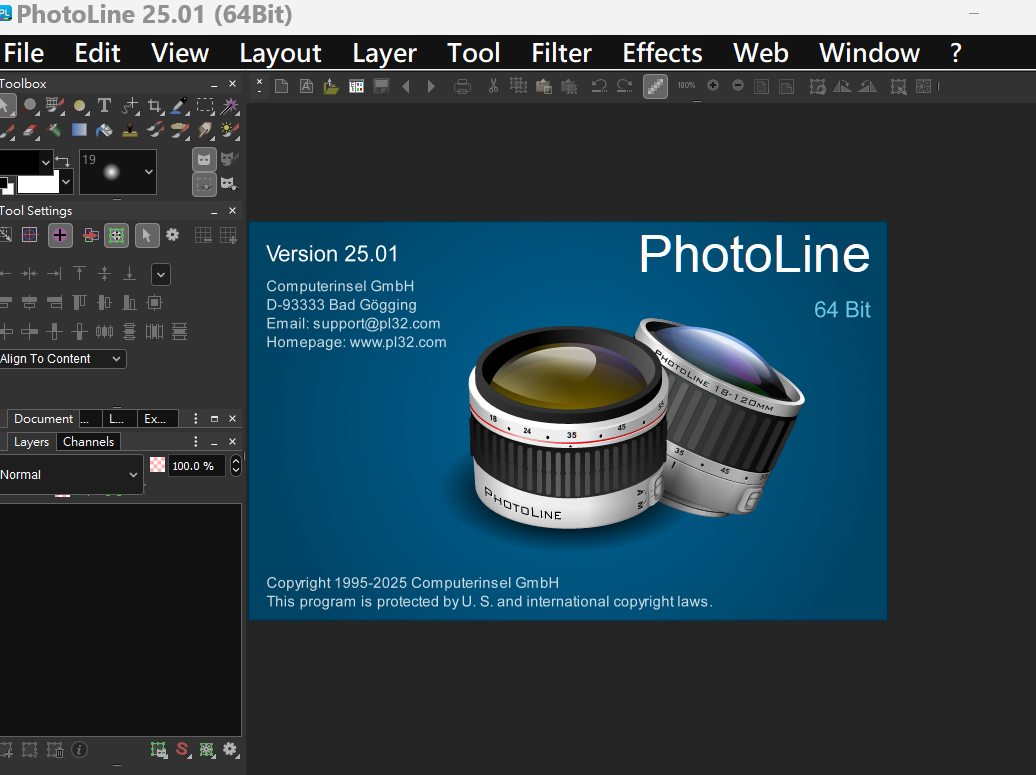Toggle the arrow pointer mode in Tool Settings
Image resolution: width=1036 pixels, height=775 pixels.
coord(147,235)
